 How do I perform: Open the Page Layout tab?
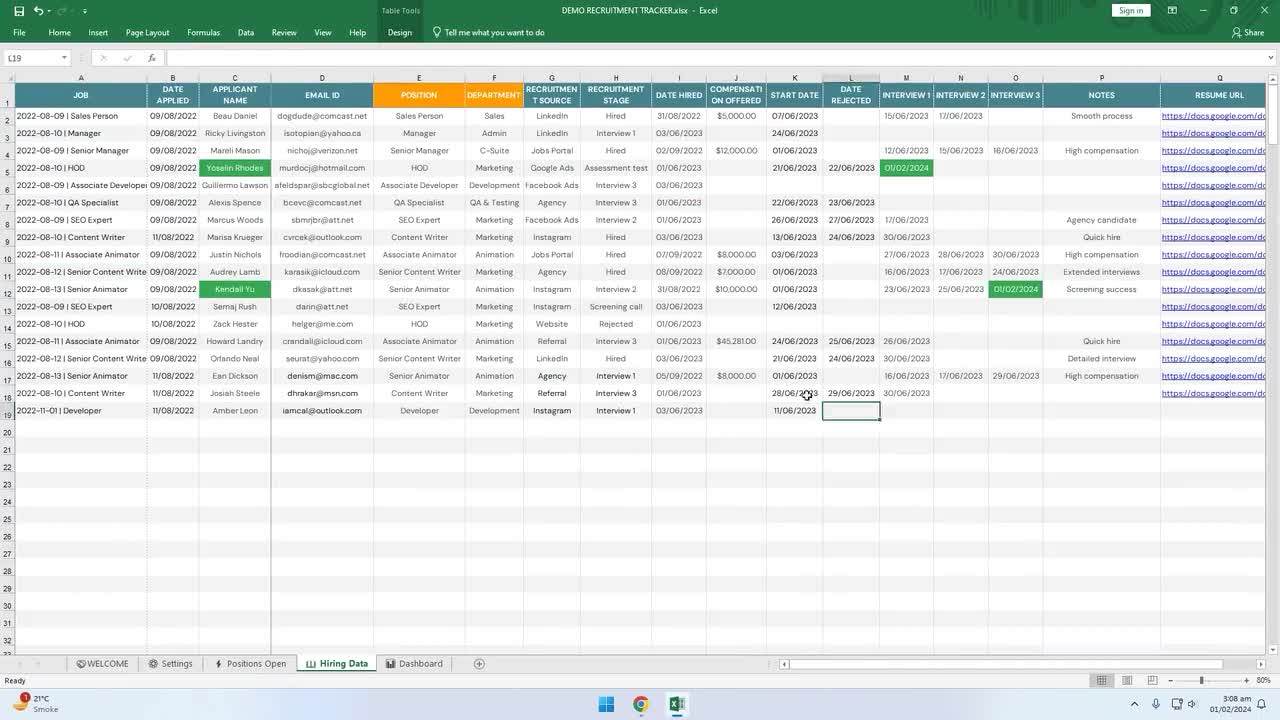click(147, 33)
